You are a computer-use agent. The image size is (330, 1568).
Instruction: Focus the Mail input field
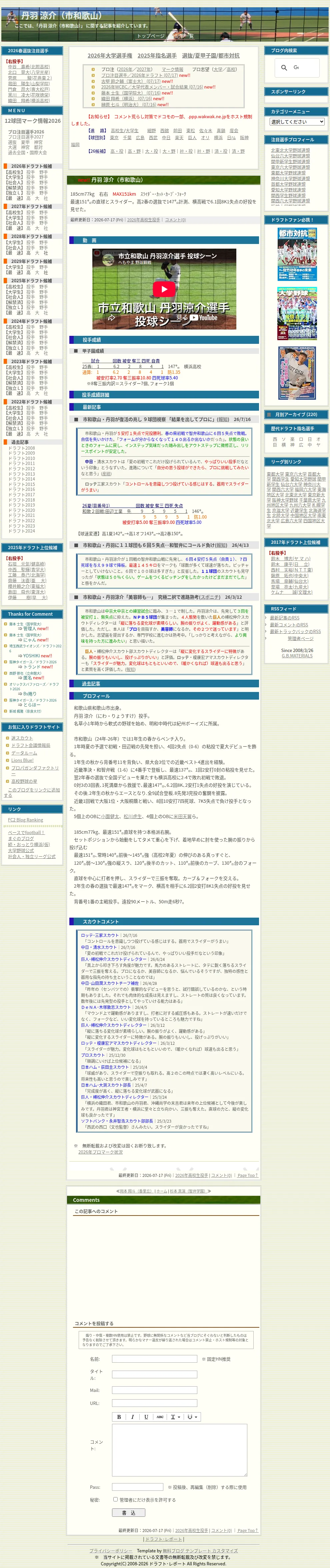[154, 1390]
